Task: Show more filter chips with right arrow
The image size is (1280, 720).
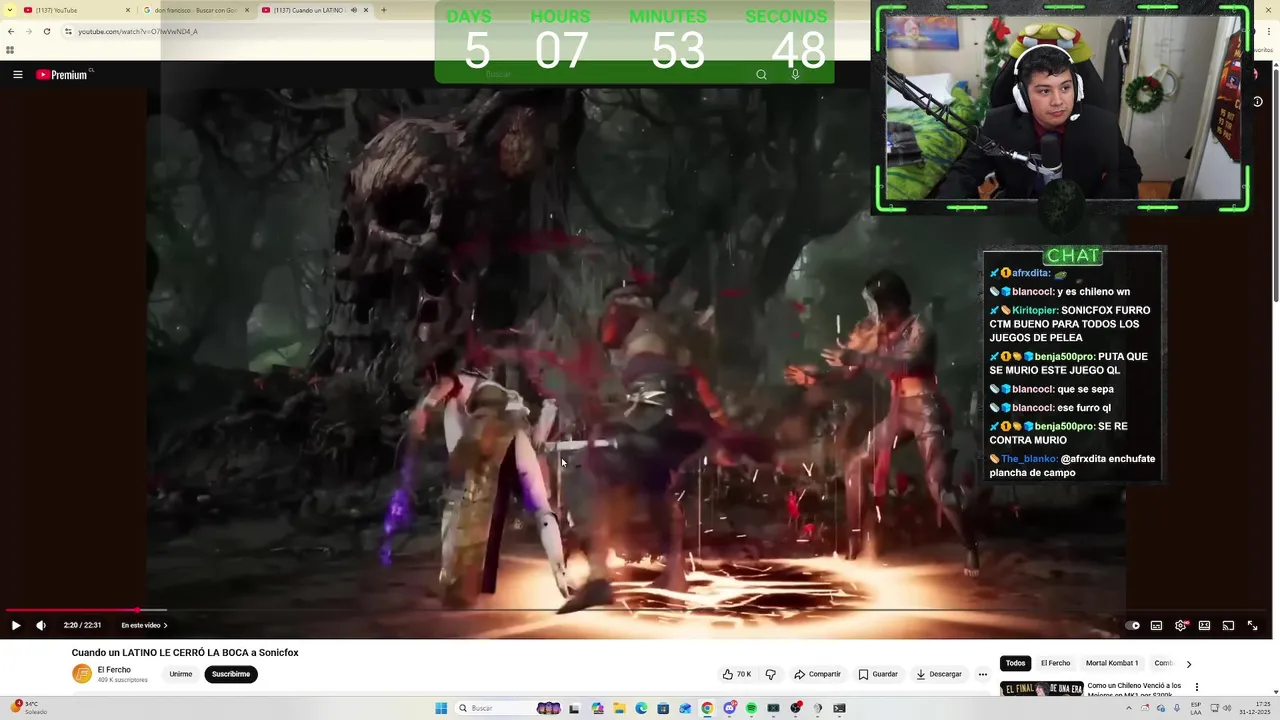Action: coord(1188,664)
